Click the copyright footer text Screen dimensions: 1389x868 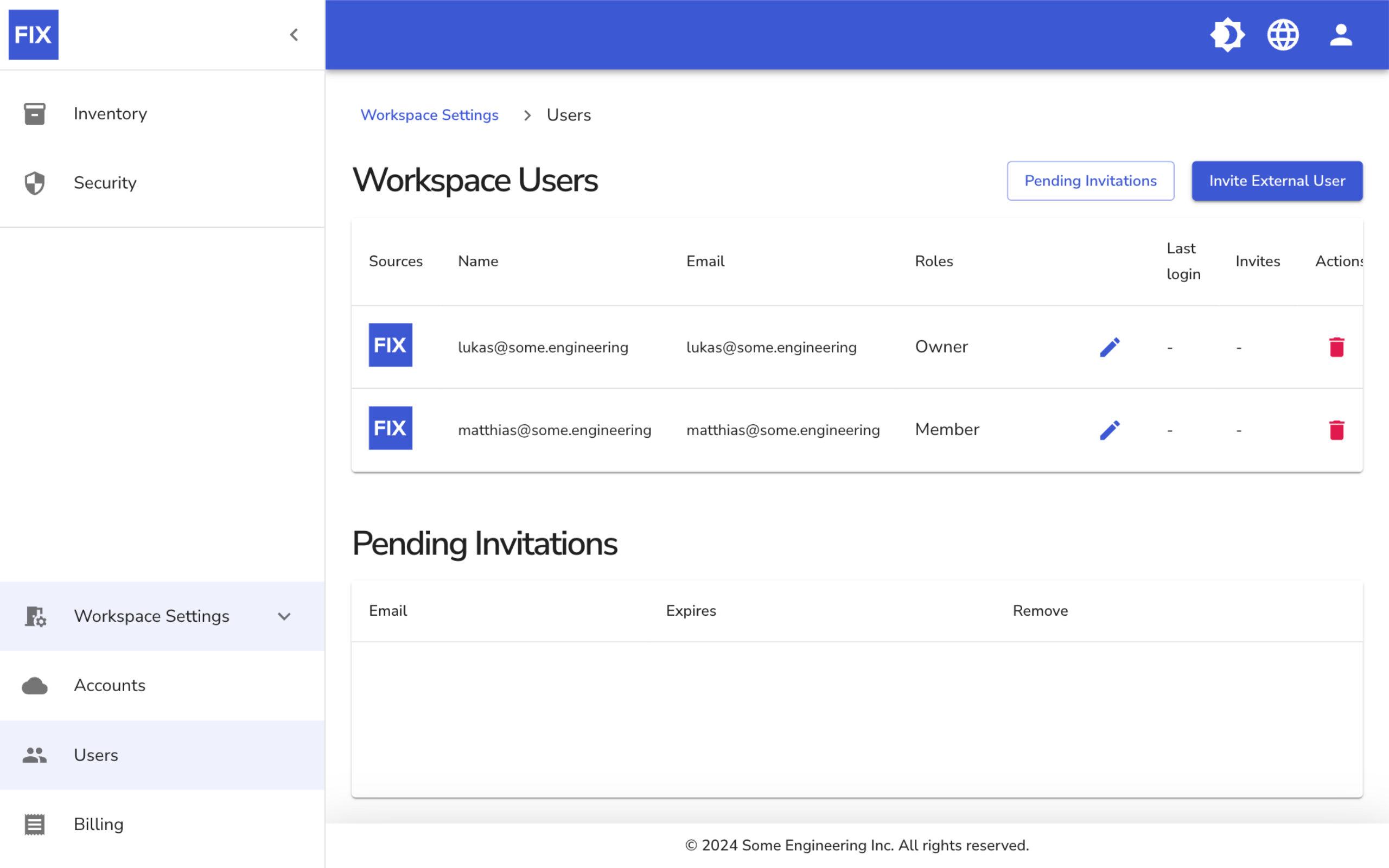pos(857,845)
